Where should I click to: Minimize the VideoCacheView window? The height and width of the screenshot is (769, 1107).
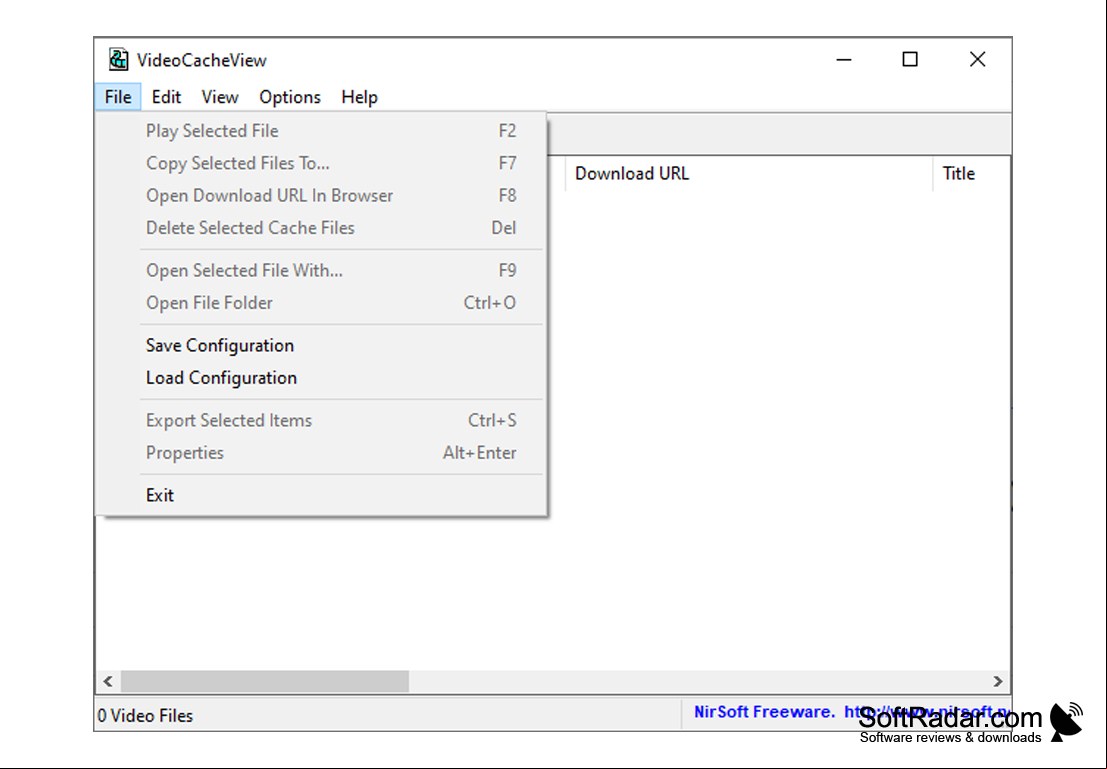[844, 60]
